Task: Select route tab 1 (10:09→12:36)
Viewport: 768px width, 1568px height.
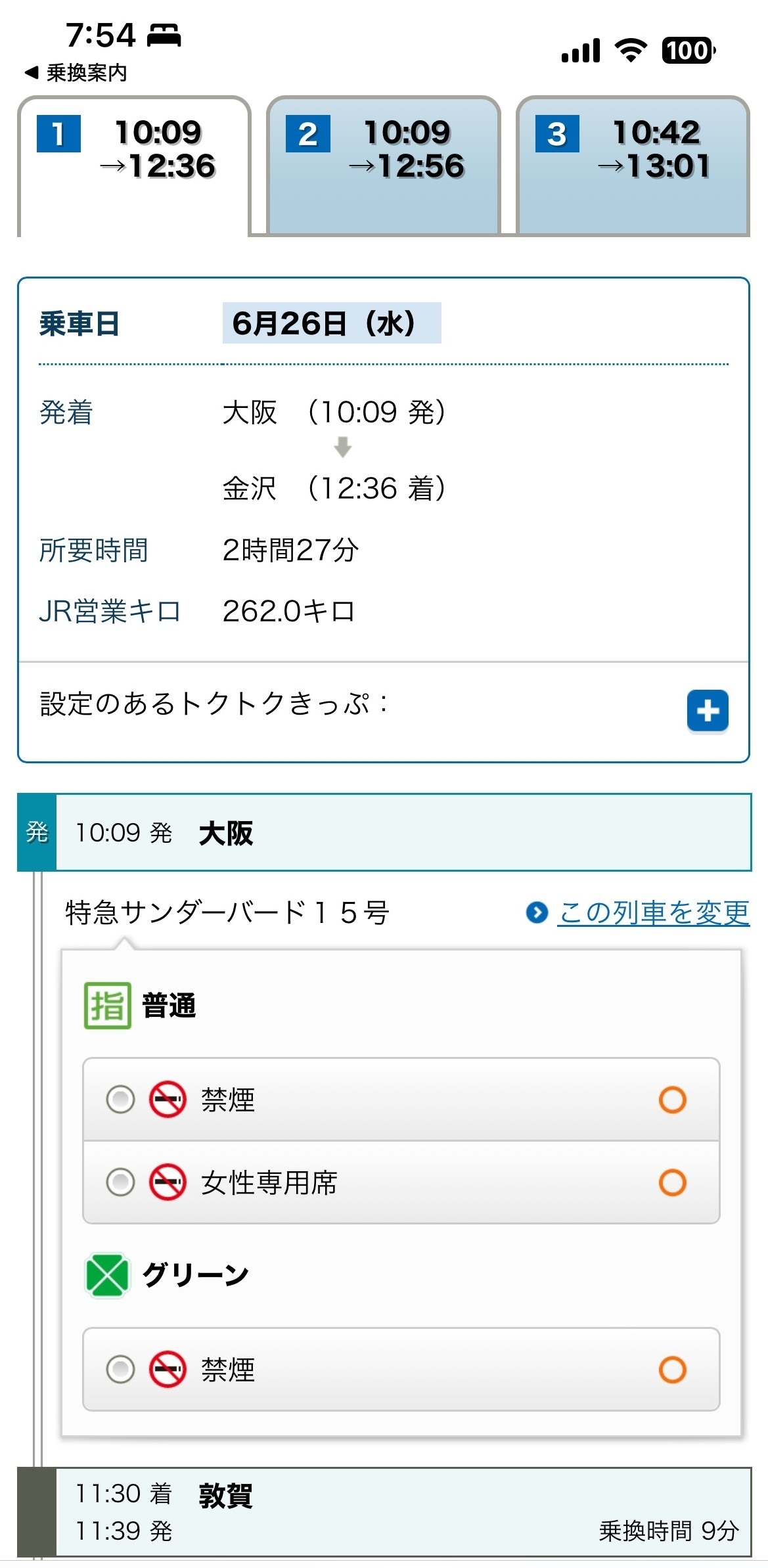Action: coord(134,165)
